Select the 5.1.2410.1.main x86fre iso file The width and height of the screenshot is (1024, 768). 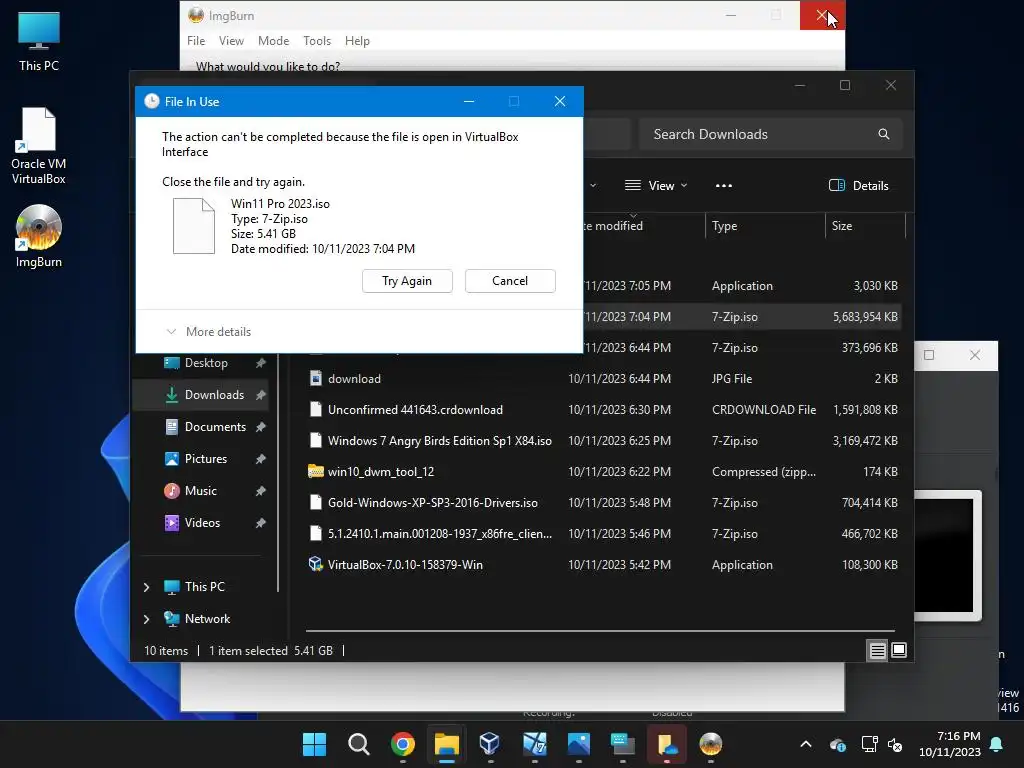tap(603, 534)
